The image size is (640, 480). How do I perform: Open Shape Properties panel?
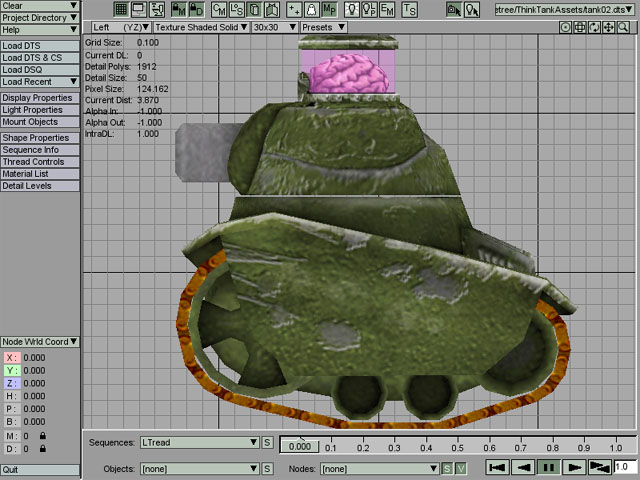(40, 138)
